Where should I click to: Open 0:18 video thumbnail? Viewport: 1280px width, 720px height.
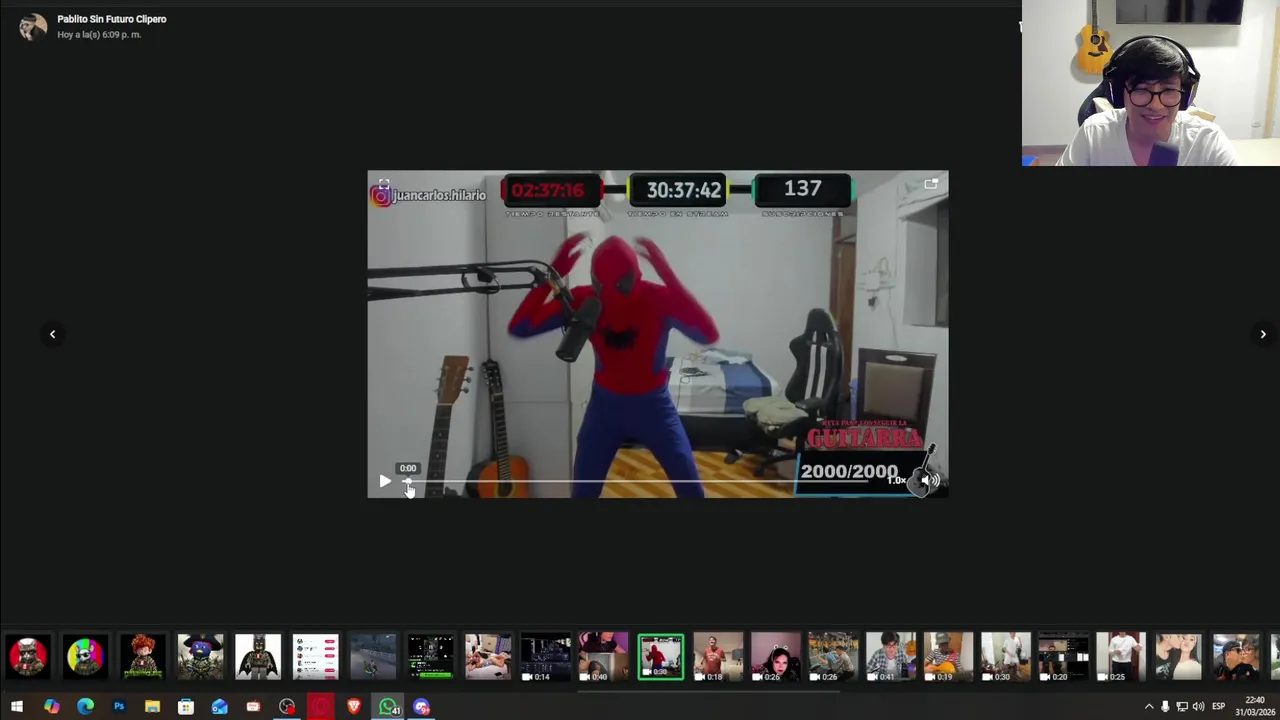tap(718, 657)
